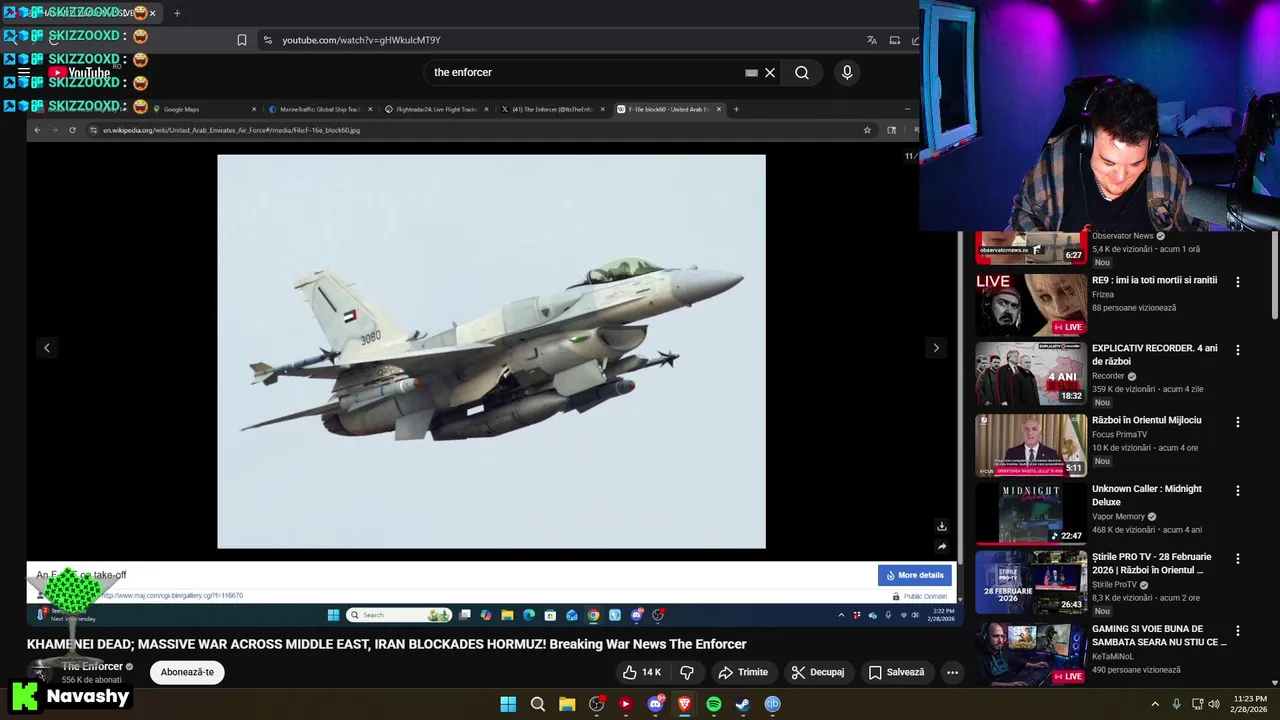1280x720 pixels.
Task: Open the on-screen keyboard icon in the search box
Action: click(x=751, y=73)
